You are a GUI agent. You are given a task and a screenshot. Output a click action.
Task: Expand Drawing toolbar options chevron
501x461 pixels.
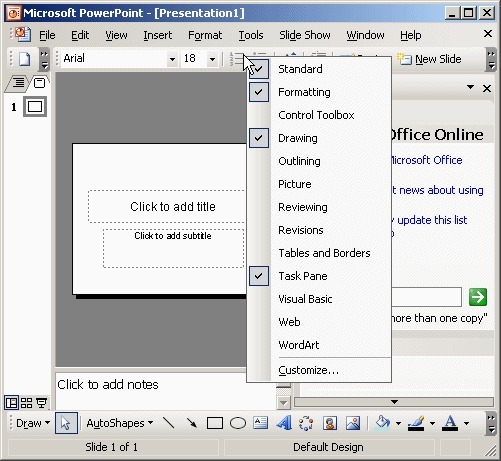491,423
